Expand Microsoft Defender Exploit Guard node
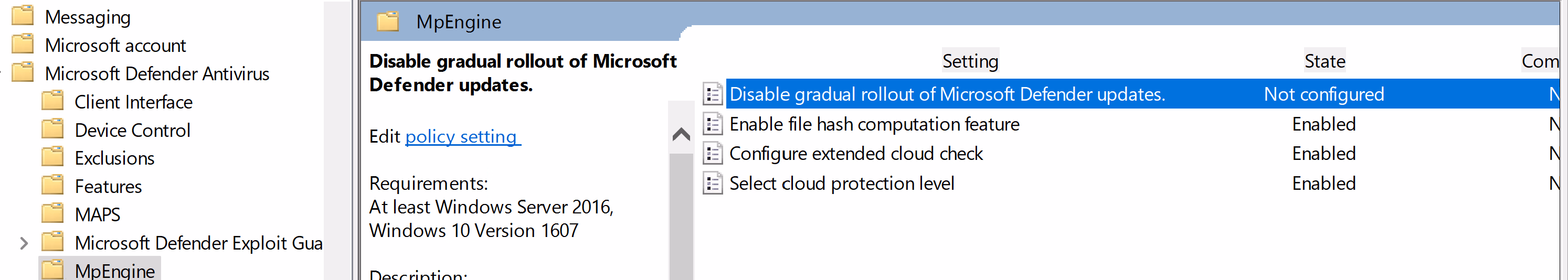Viewport: 1568px width, 280px height. 24,243
